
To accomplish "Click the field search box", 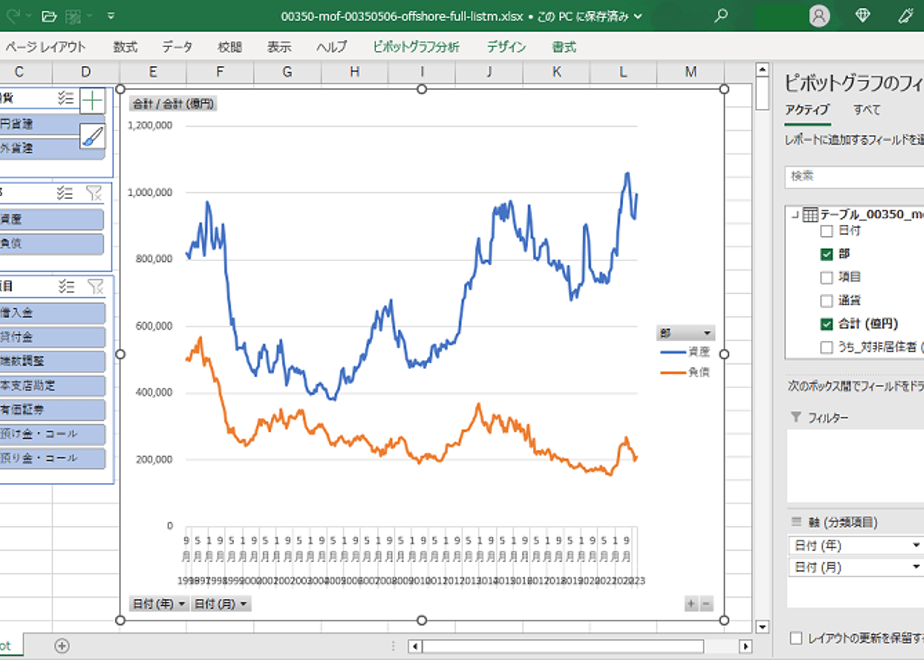I will point(854,176).
